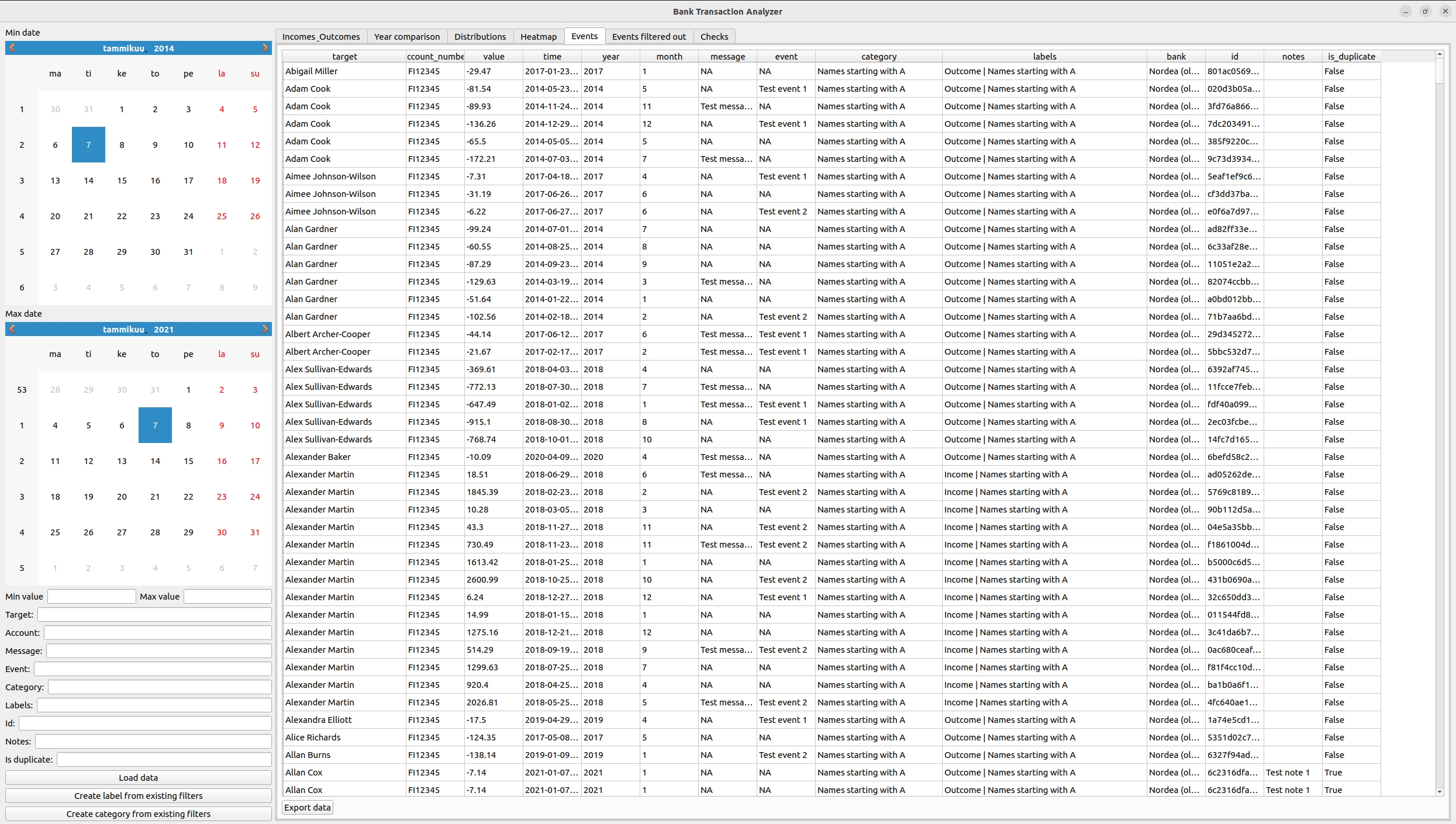Click the is_duplicate column header
The width and height of the screenshot is (1456, 824).
1351,57
